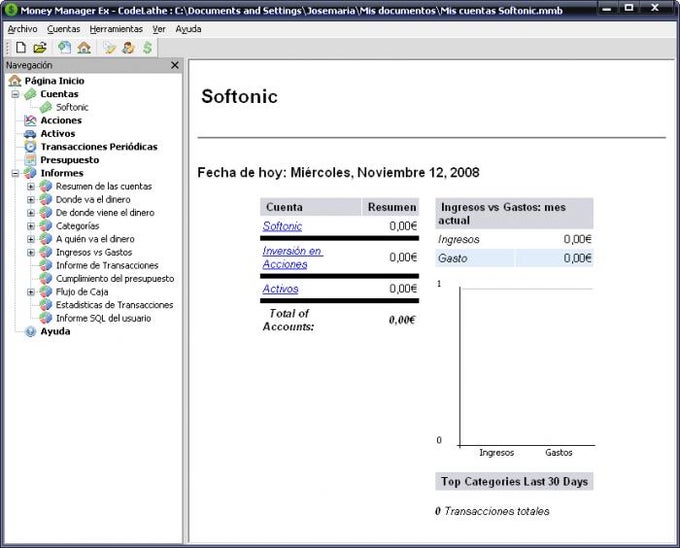Select A quién va el dinero label

coord(95,239)
